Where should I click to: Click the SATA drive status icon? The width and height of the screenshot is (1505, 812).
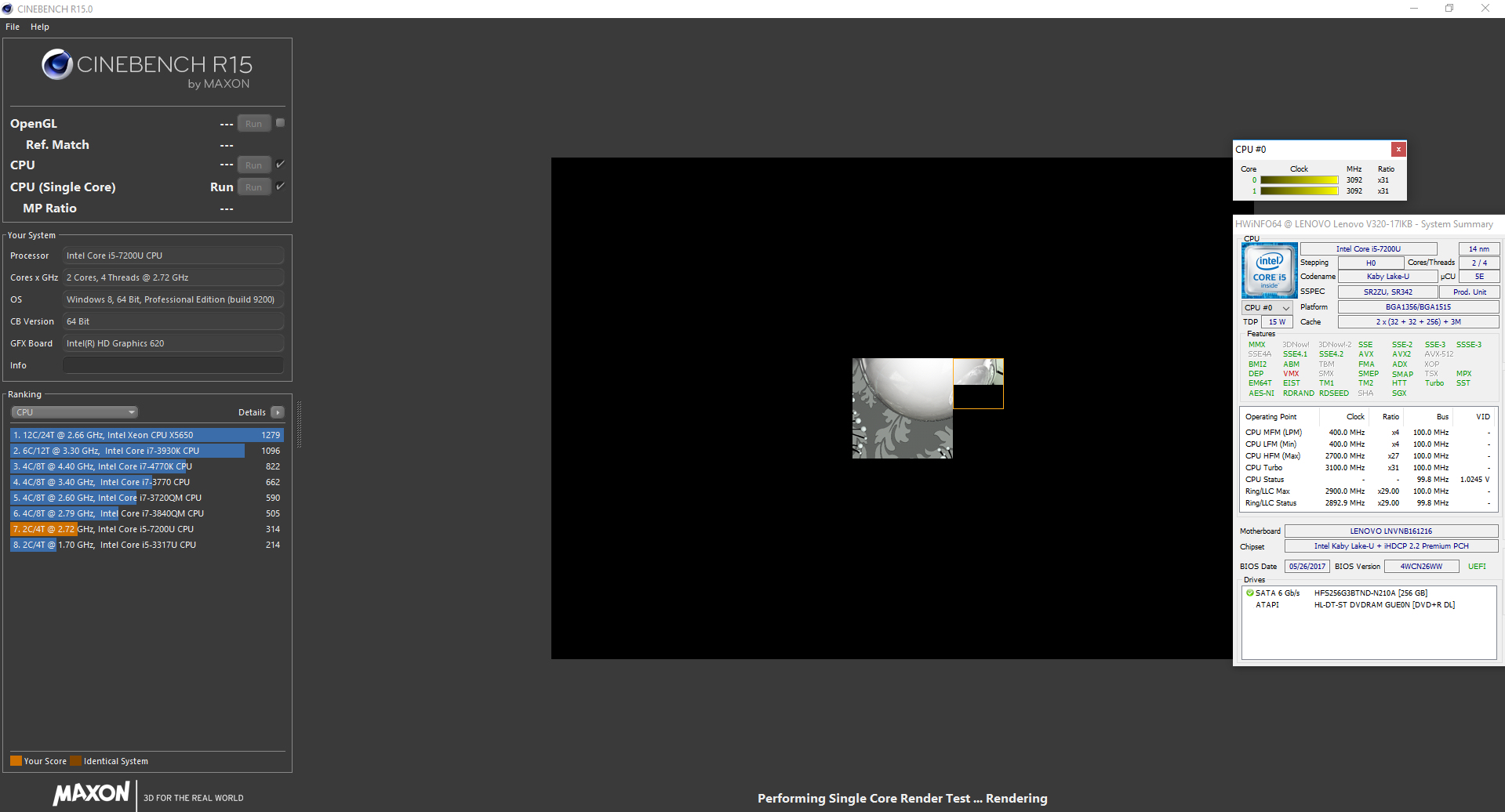[x=1250, y=593]
